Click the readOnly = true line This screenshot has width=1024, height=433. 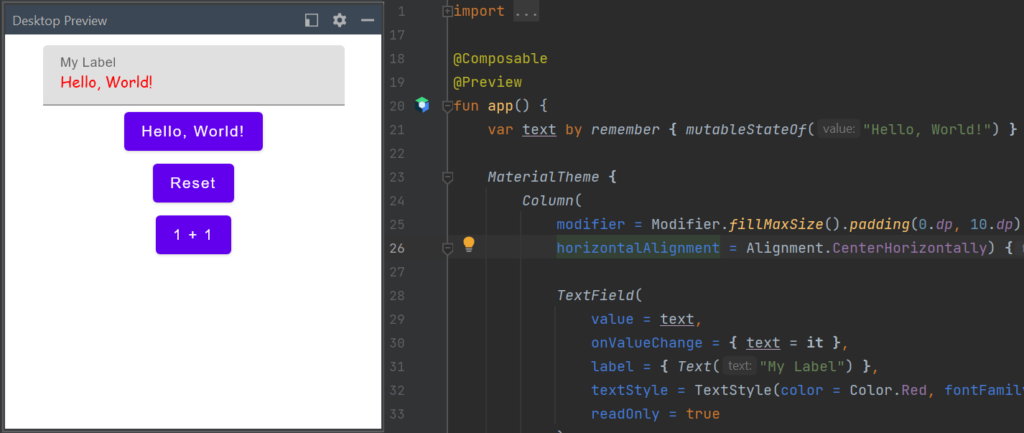[655, 414]
